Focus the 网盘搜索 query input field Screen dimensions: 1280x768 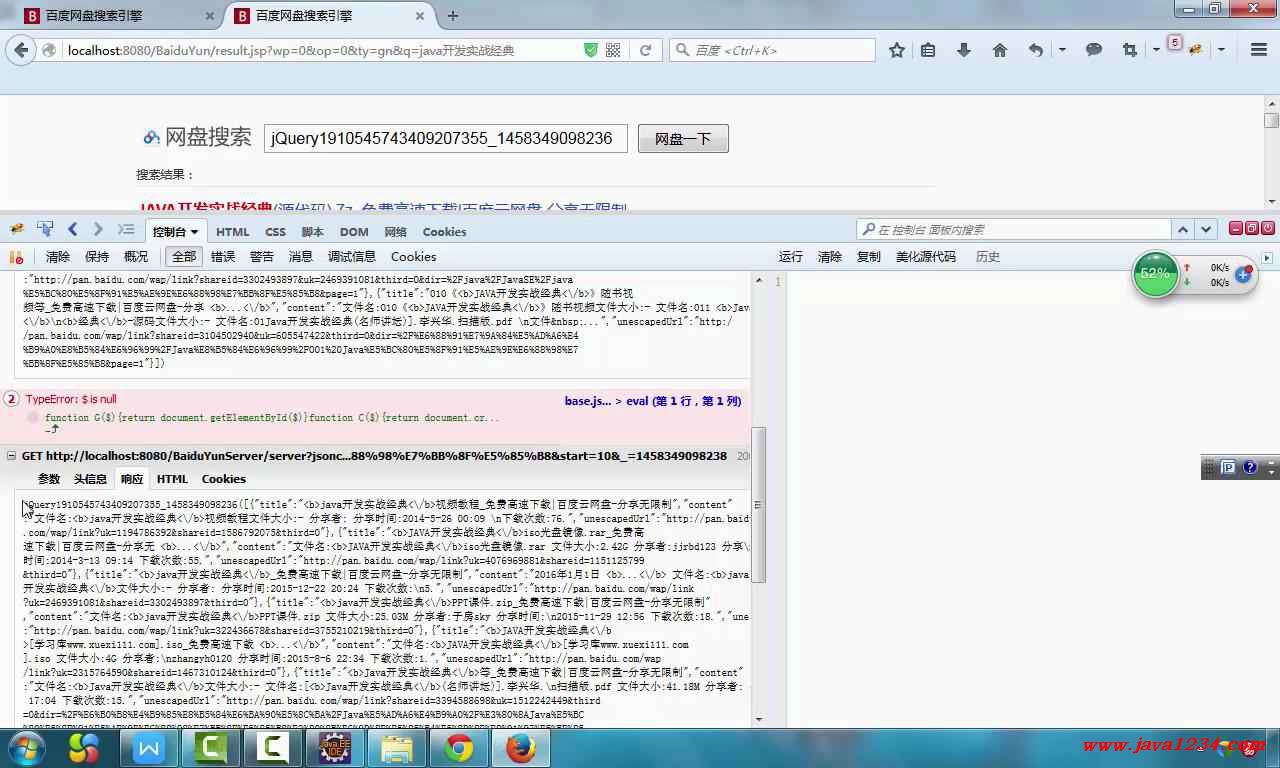point(445,139)
